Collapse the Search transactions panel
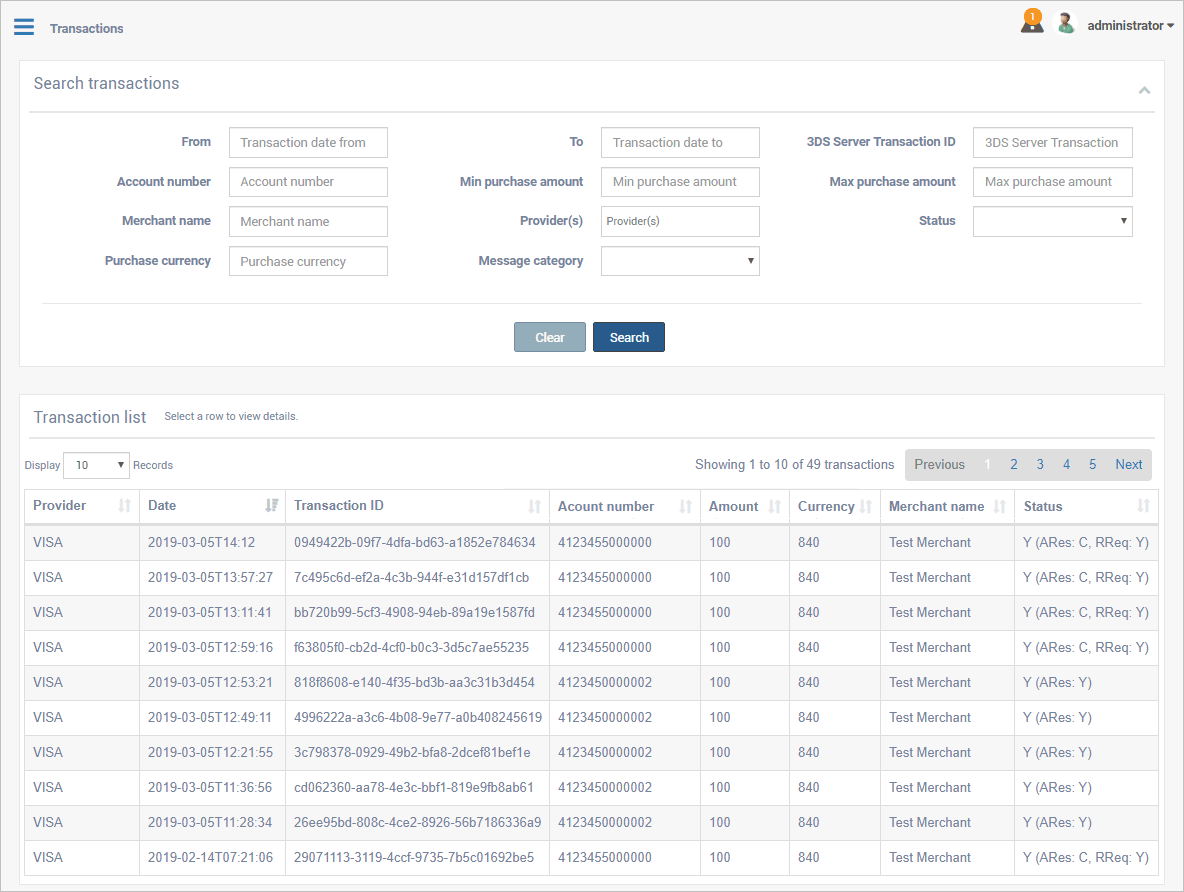This screenshot has height=892, width=1184. [1144, 90]
